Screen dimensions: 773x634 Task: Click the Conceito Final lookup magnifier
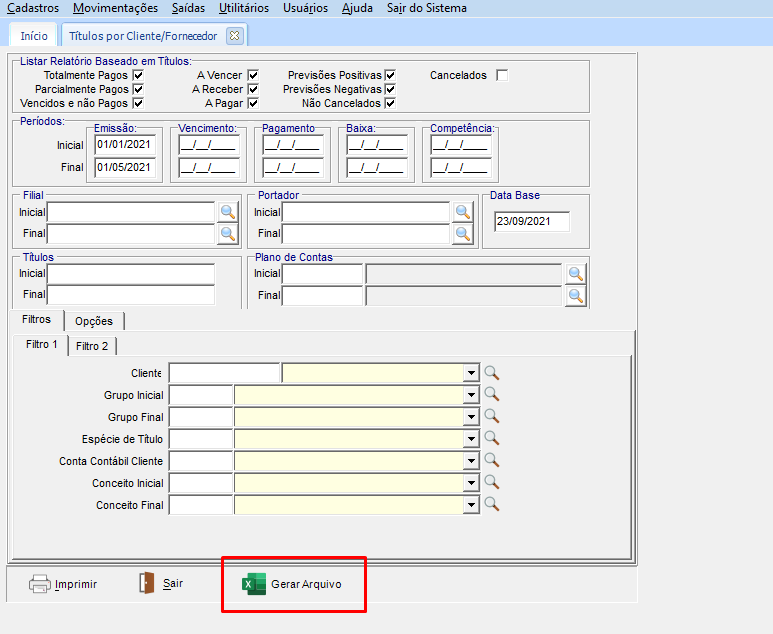click(x=491, y=505)
